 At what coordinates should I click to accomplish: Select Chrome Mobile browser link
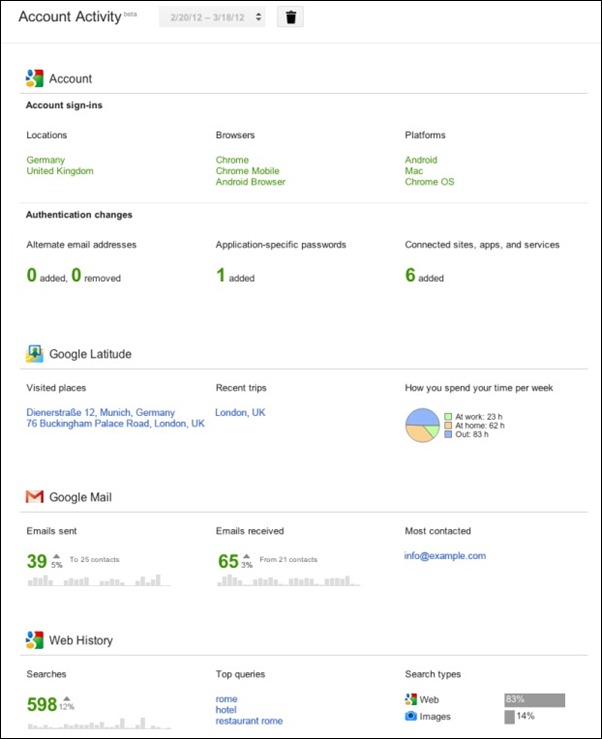pos(248,171)
